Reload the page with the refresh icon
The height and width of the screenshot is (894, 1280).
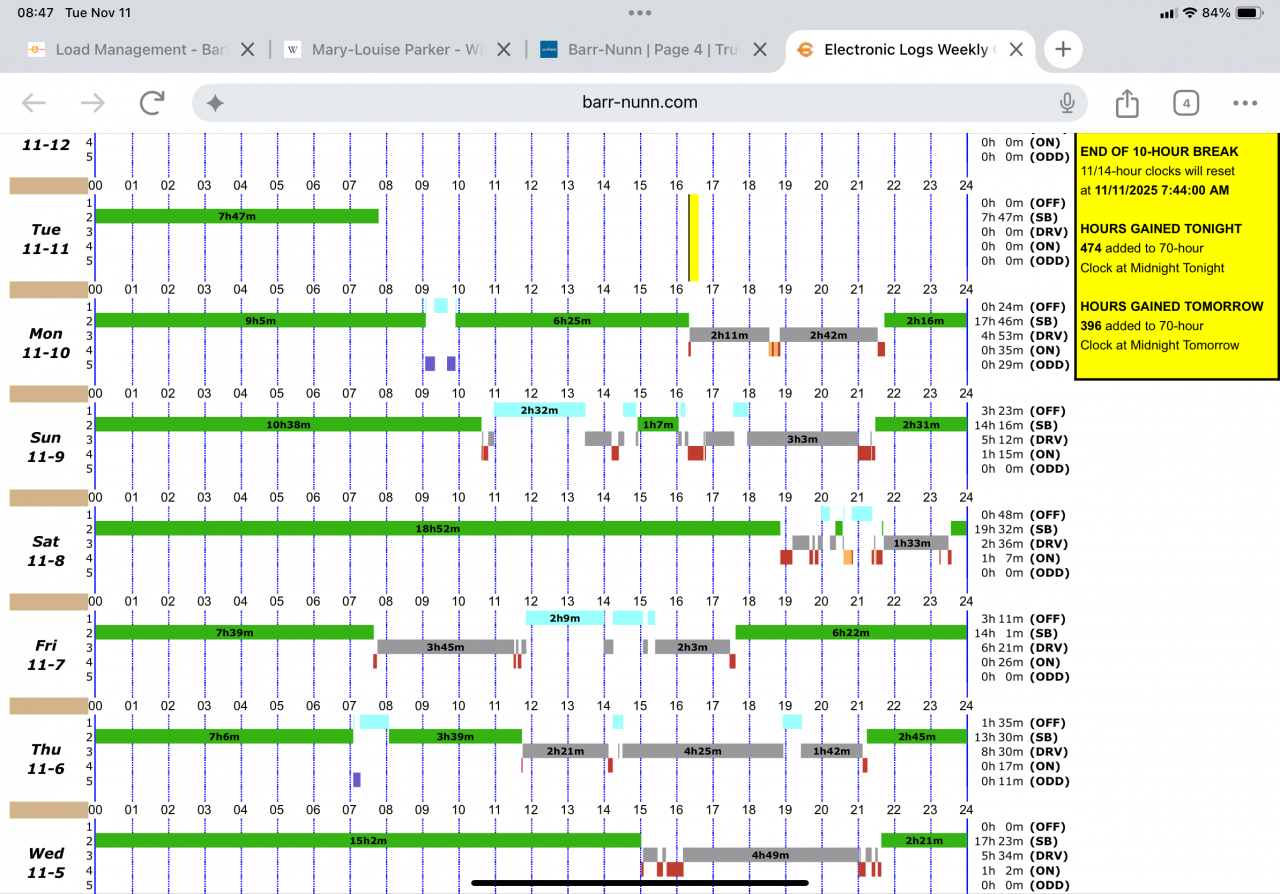coord(152,103)
